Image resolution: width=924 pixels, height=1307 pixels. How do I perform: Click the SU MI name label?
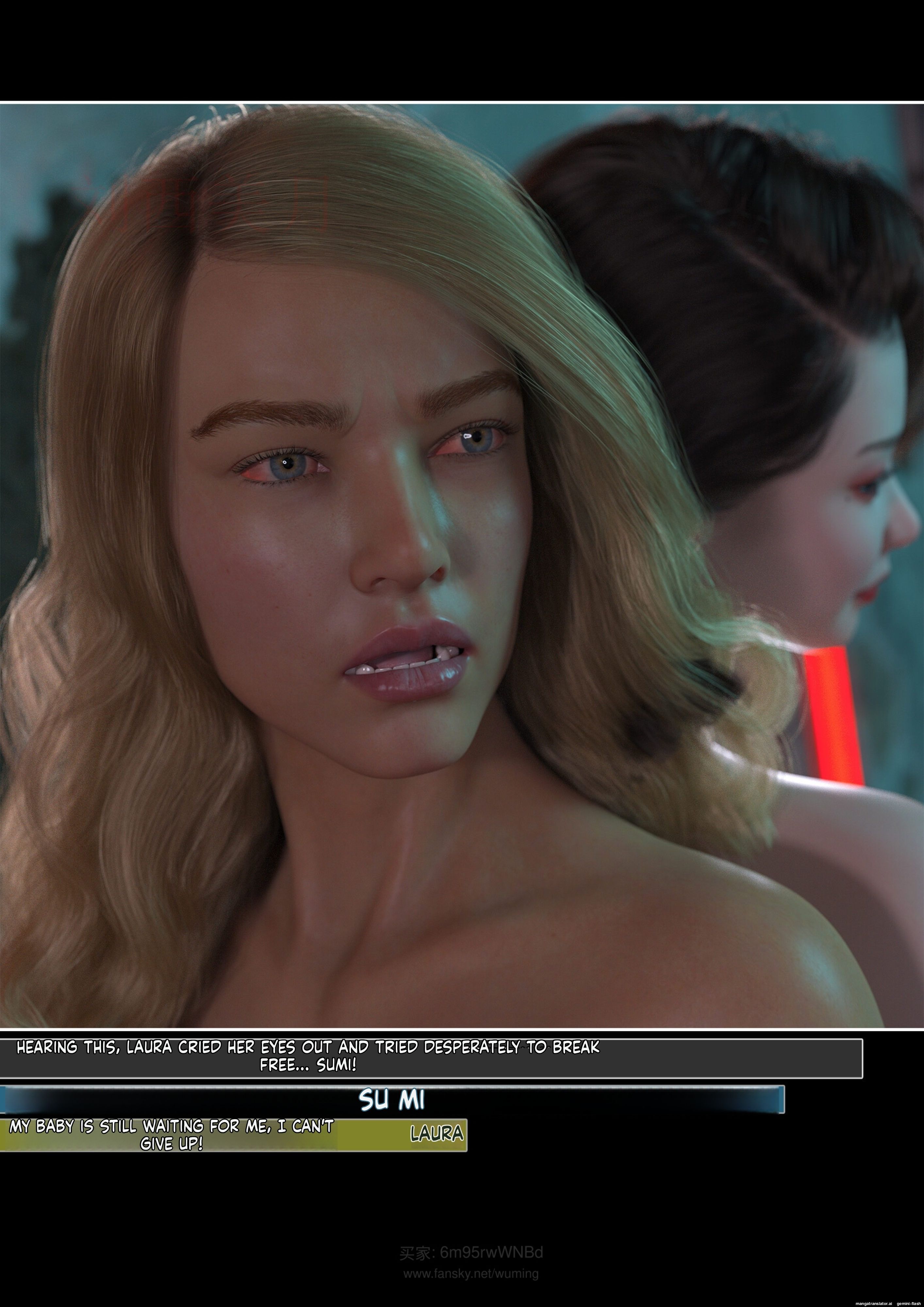coord(392,1100)
